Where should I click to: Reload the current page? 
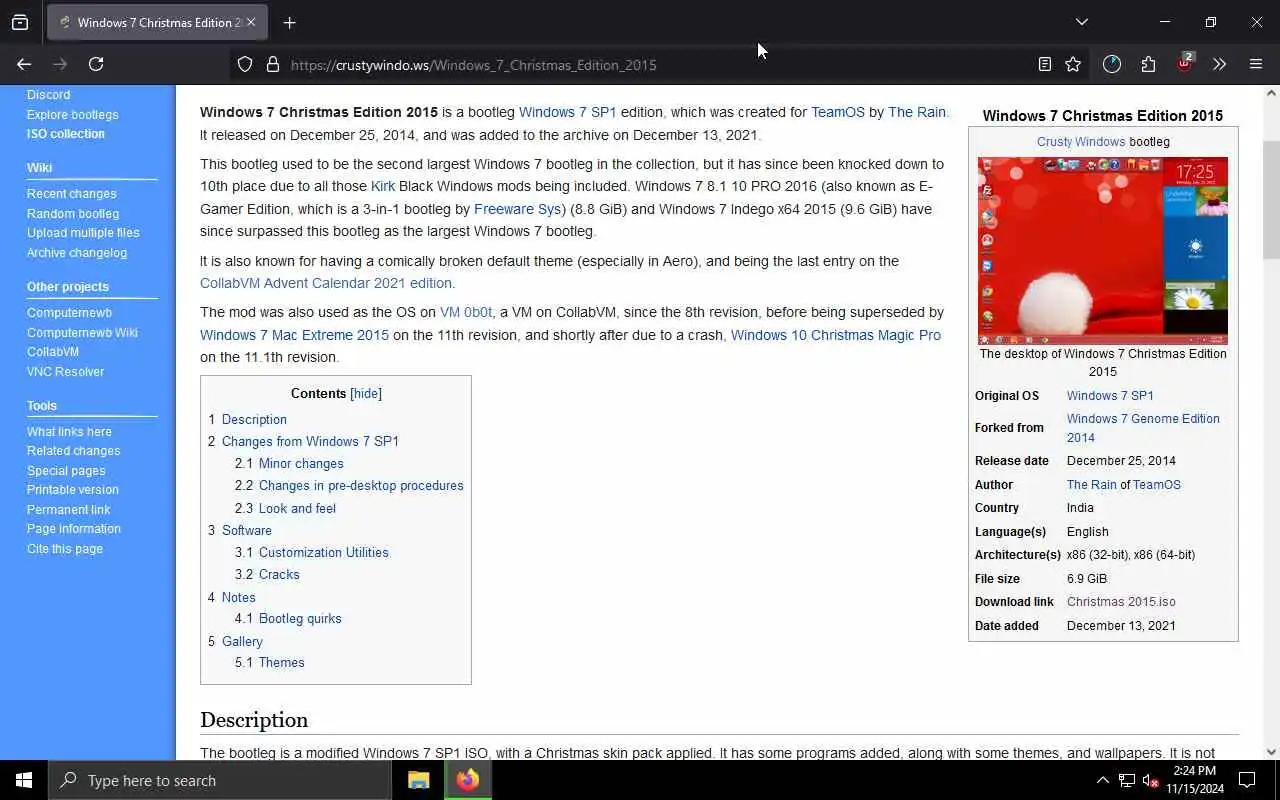[x=96, y=64]
